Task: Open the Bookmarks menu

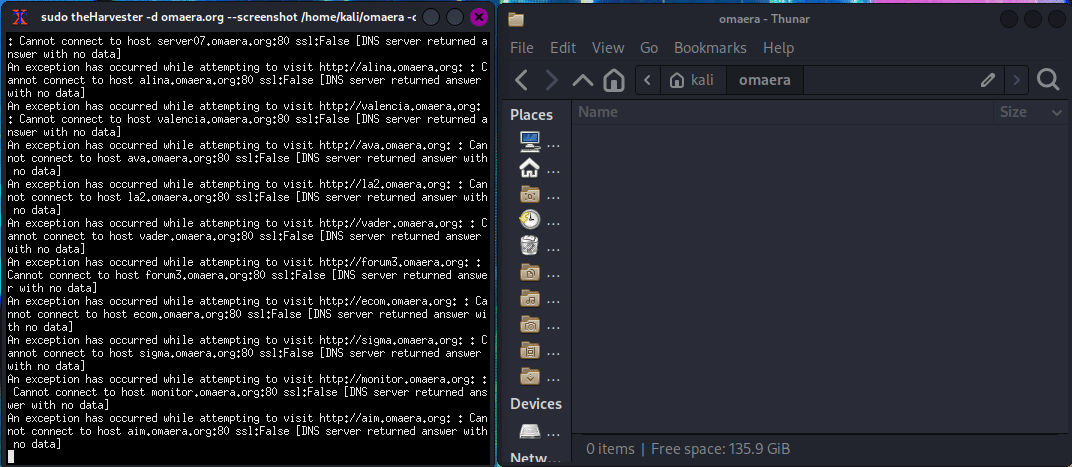Action: pos(710,48)
